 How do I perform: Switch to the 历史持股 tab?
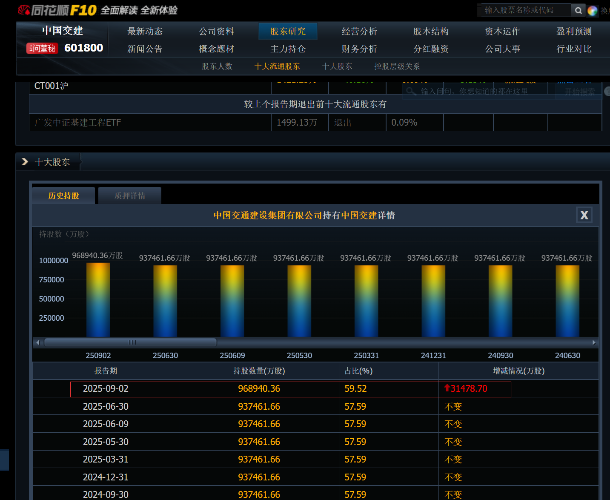(x=63, y=196)
